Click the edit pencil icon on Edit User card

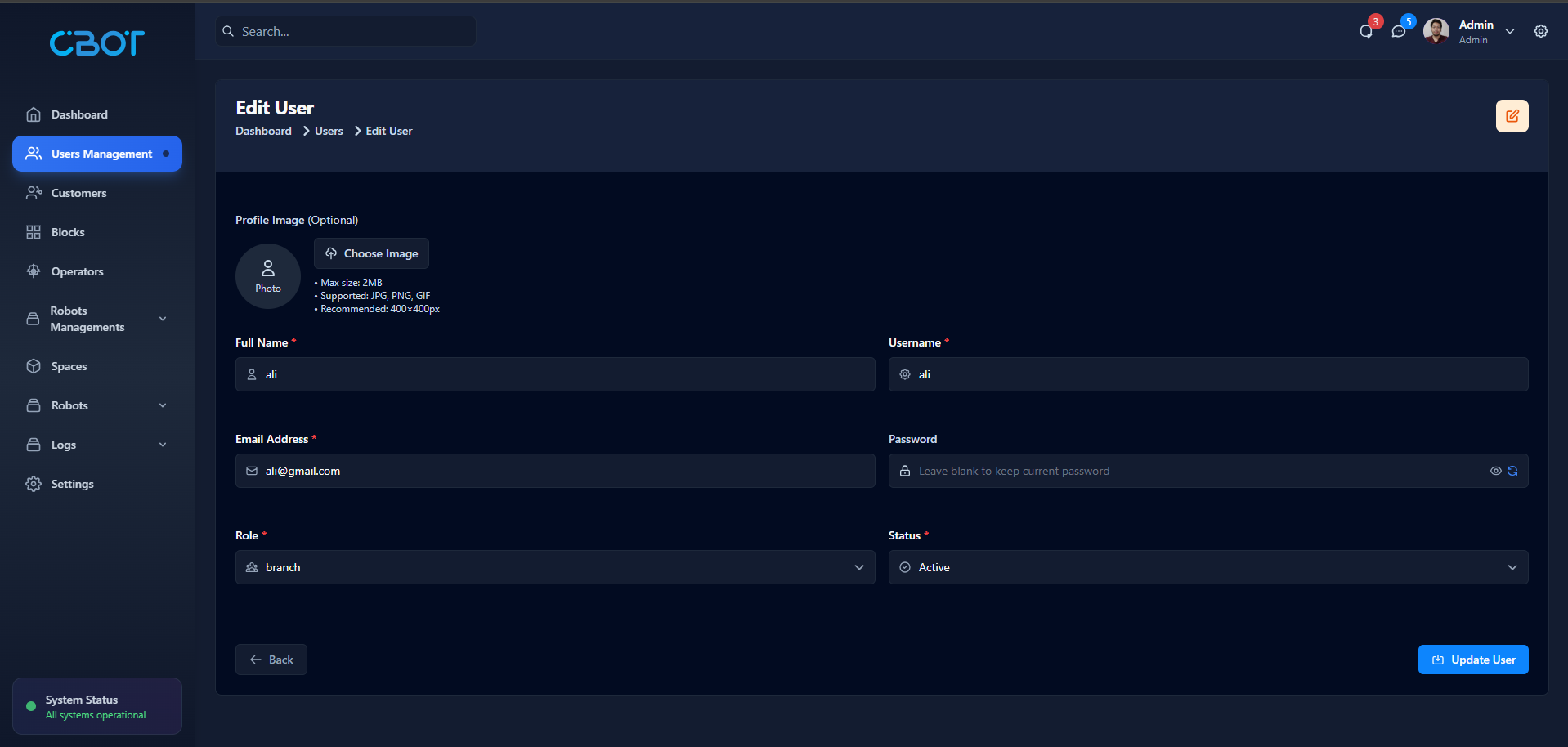coord(1512,115)
